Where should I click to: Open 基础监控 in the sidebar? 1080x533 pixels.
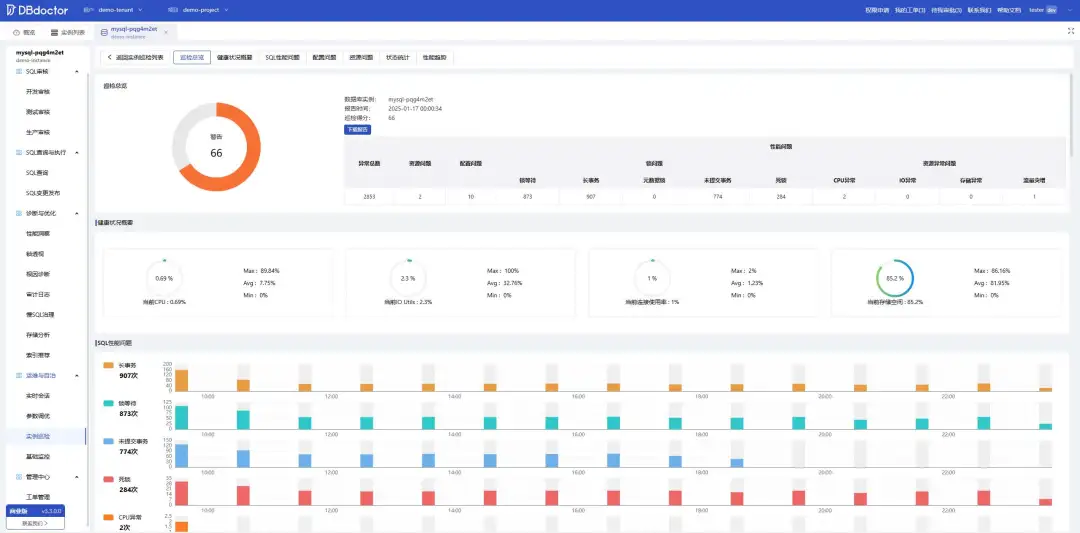(38, 456)
